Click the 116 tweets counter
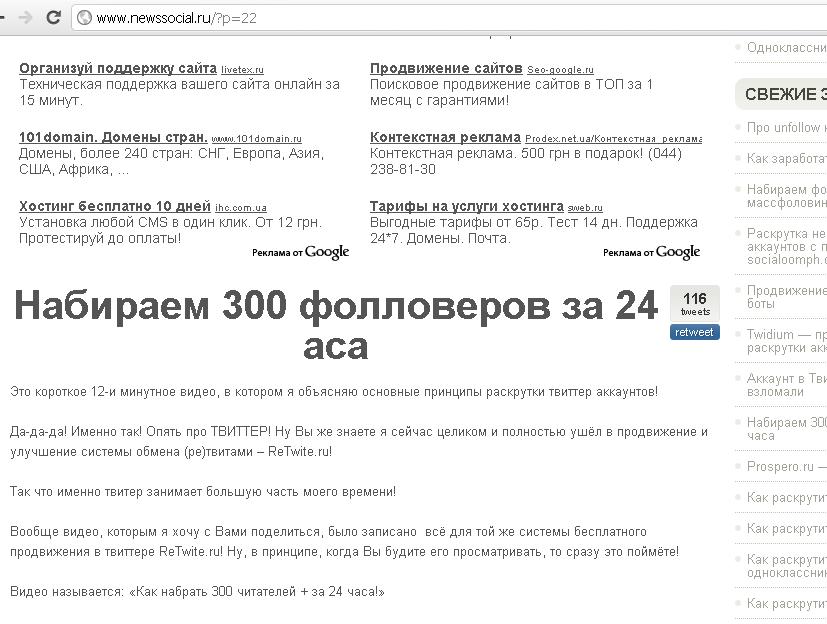827x624 pixels. (x=695, y=304)
